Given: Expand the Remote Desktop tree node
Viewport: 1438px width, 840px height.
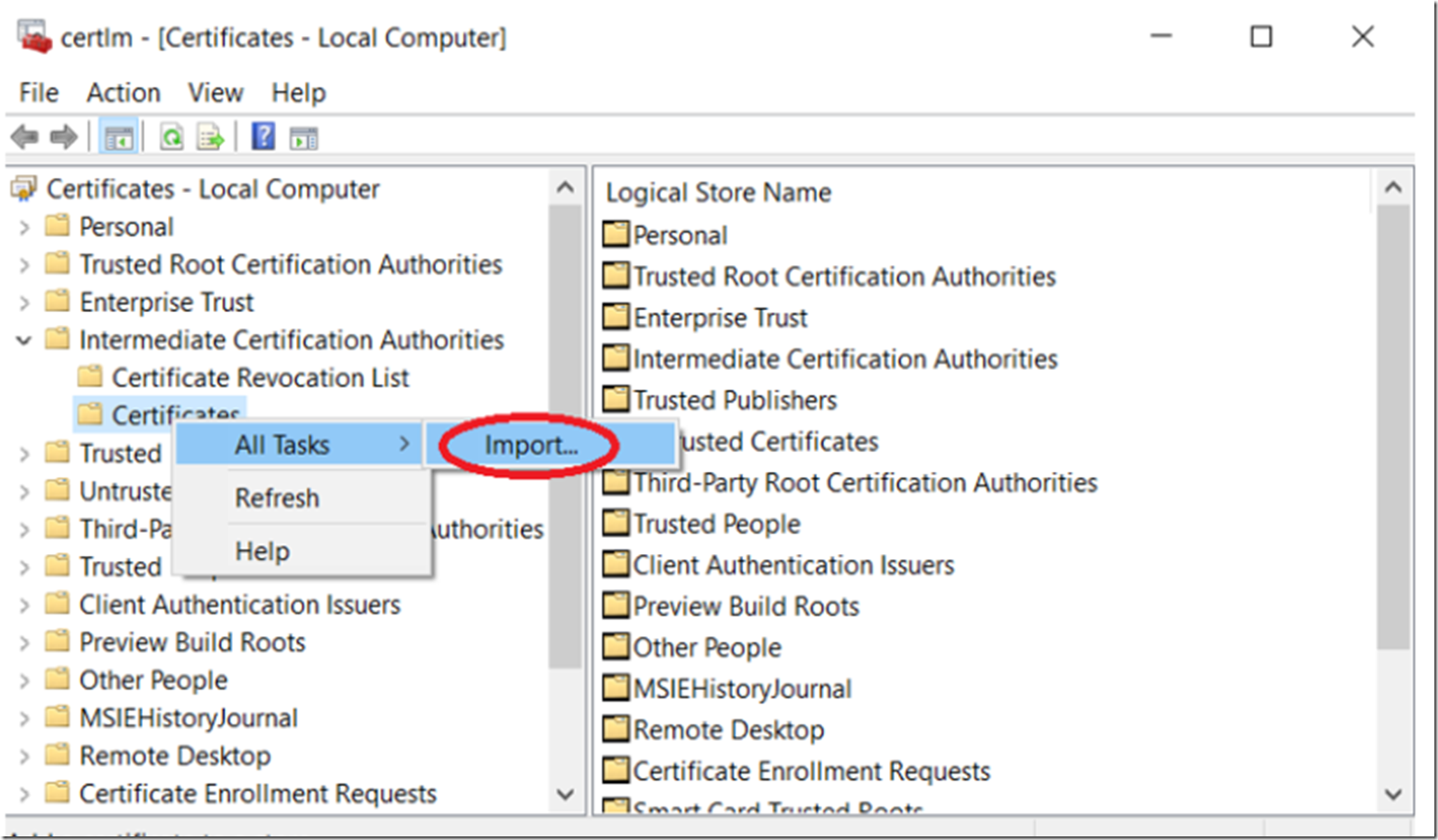Looking at the screenshot, I should pyautogui.click(x=24, y=756).
